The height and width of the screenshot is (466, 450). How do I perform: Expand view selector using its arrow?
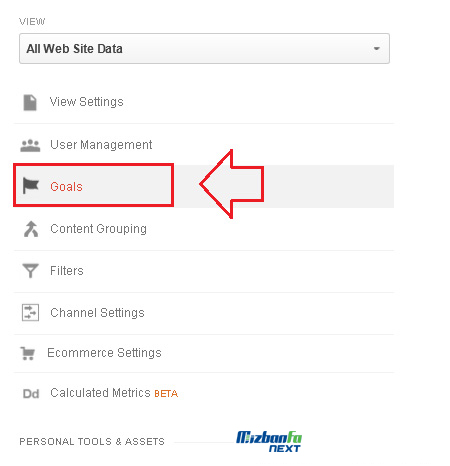tap(377, 49)
